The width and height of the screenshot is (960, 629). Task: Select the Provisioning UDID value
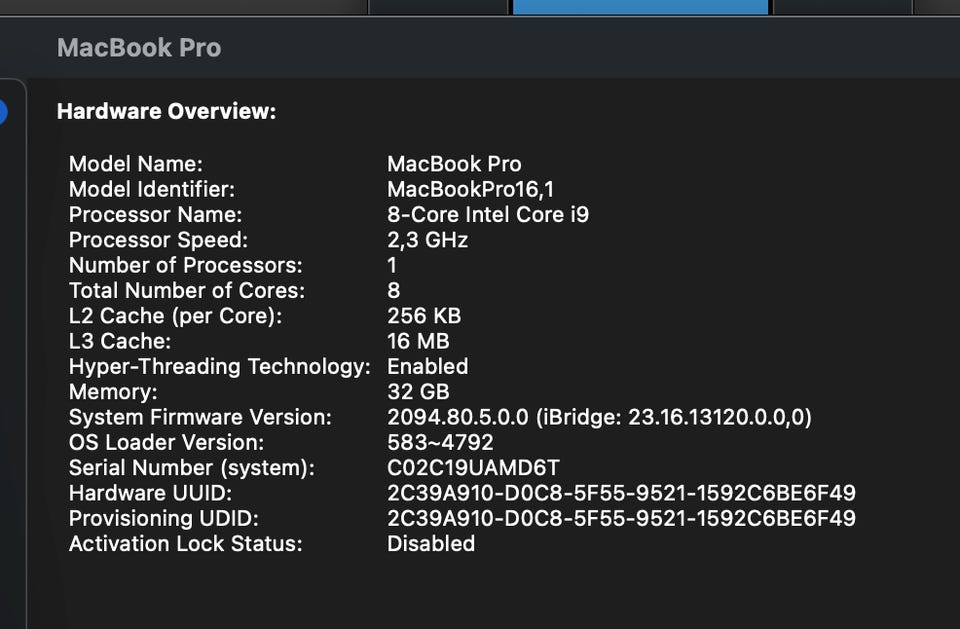point(621,519)
